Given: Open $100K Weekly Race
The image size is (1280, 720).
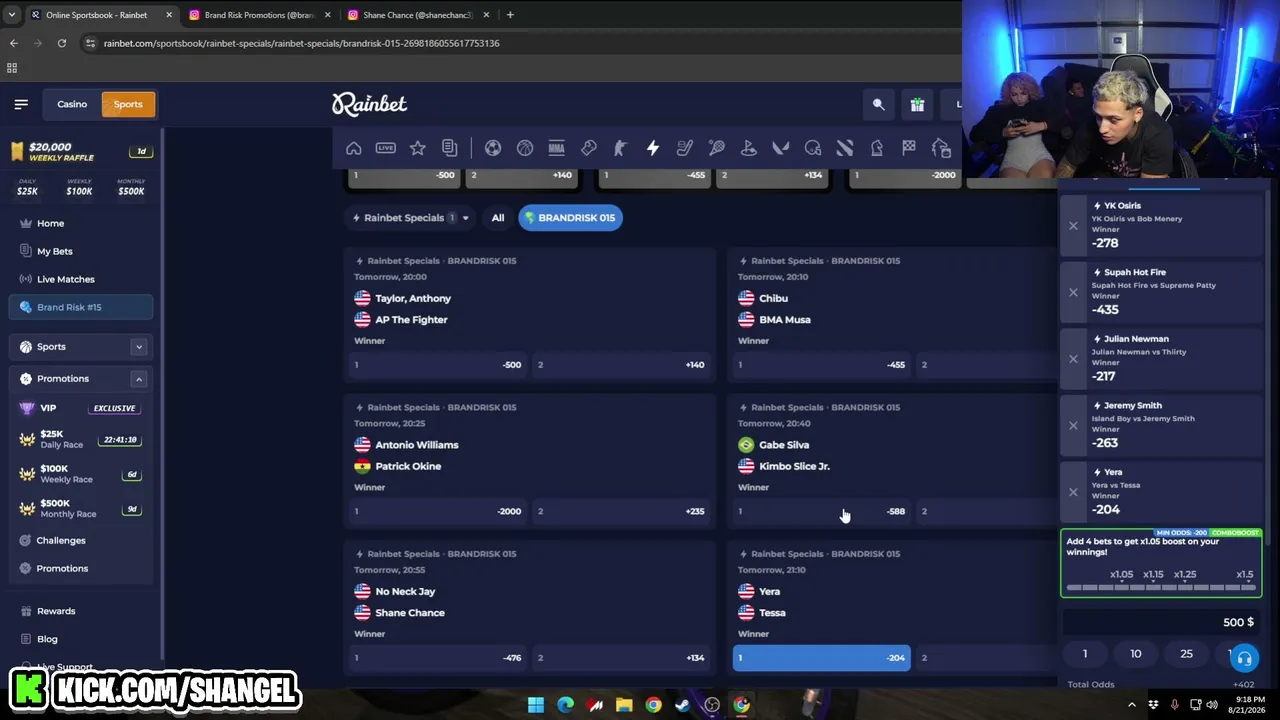Looking at the screenshot, I should coord(80,474).
